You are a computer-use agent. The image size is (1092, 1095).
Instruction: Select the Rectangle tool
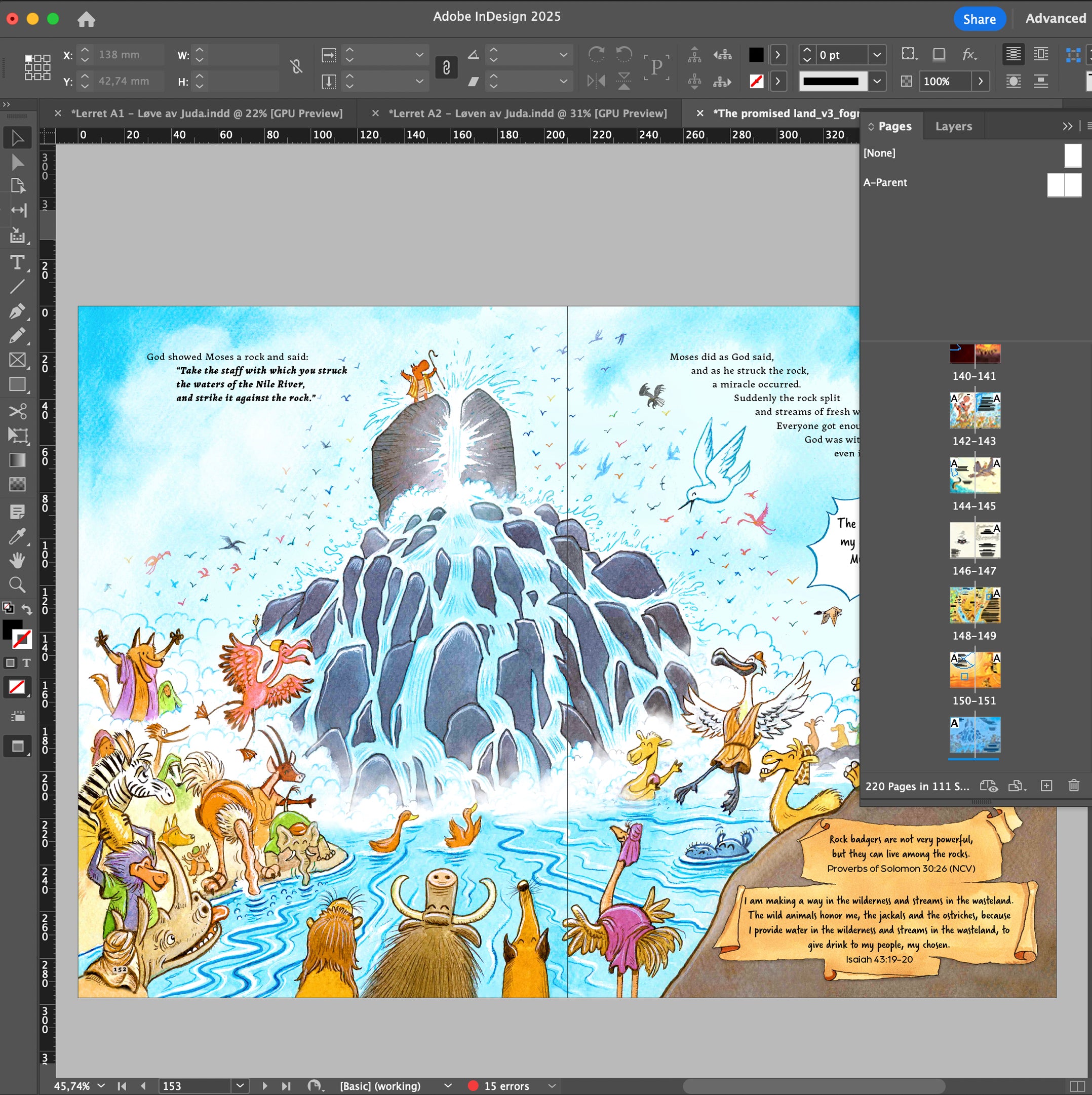click(x=18, y=384)
